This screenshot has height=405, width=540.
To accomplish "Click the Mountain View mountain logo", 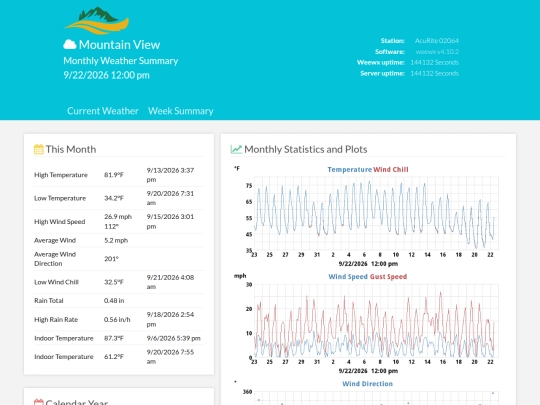I will click(x=97, y=21).
